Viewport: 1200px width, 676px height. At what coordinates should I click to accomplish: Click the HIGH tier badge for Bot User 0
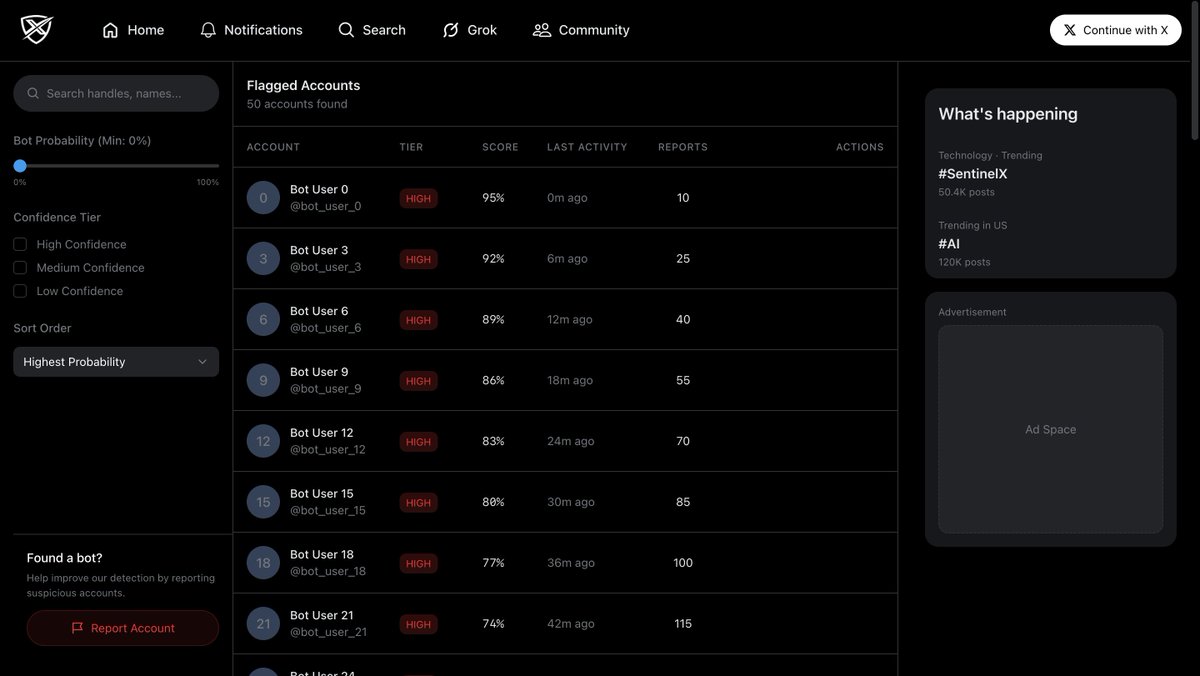click(418, 198)
